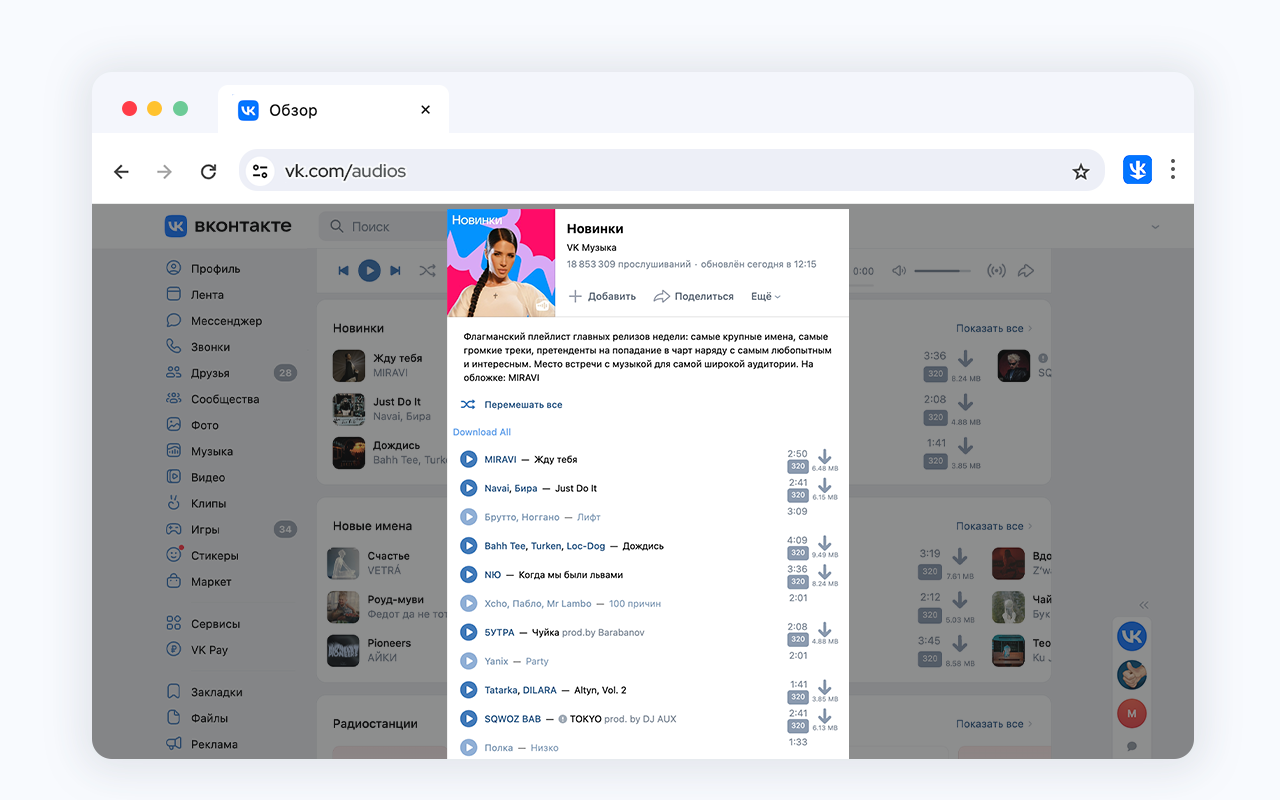
Task: Click the VK Pay sidebar icon
Action: point(174,649)
